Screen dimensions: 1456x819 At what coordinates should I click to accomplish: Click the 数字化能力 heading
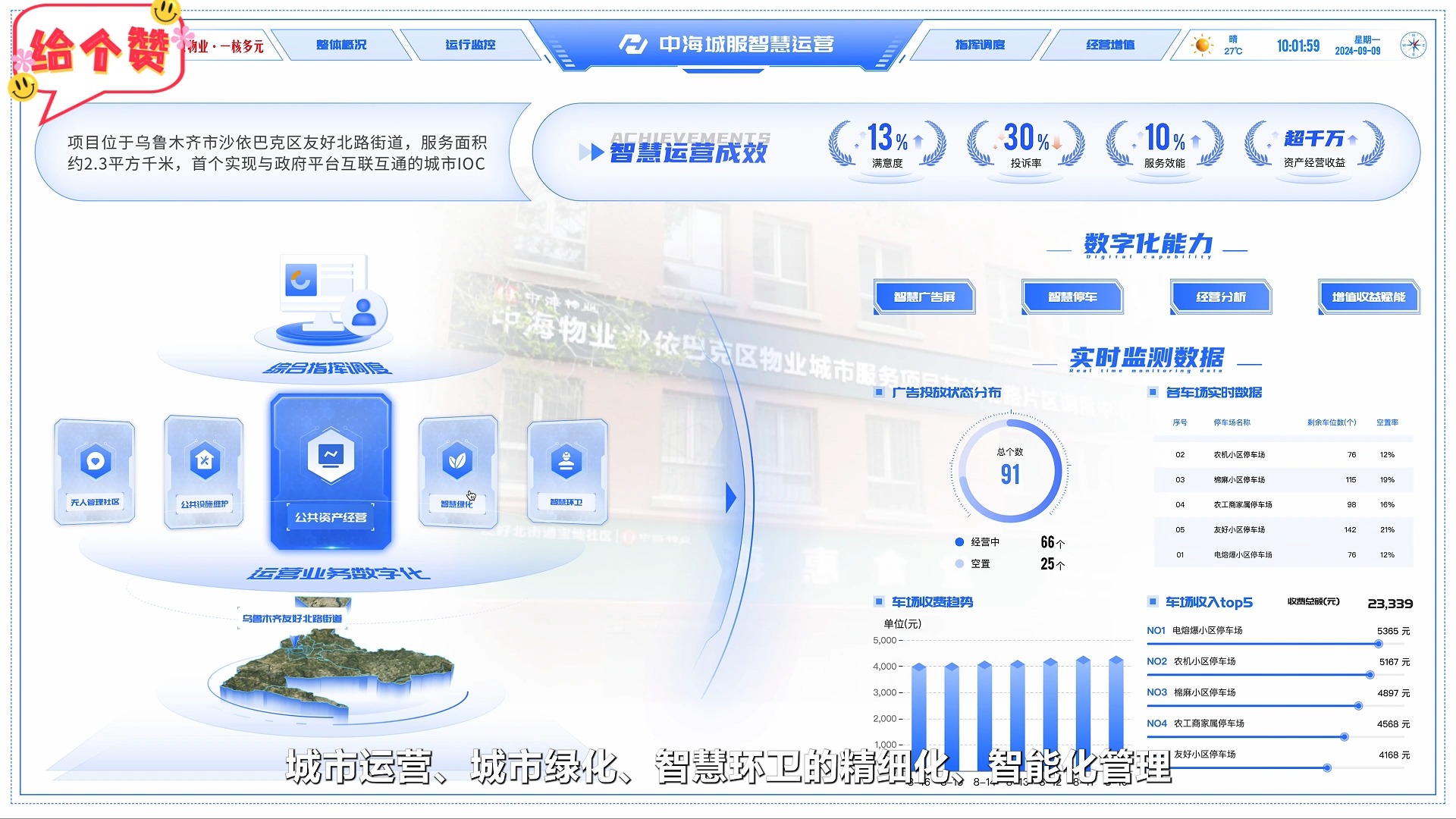point(1148,243)
